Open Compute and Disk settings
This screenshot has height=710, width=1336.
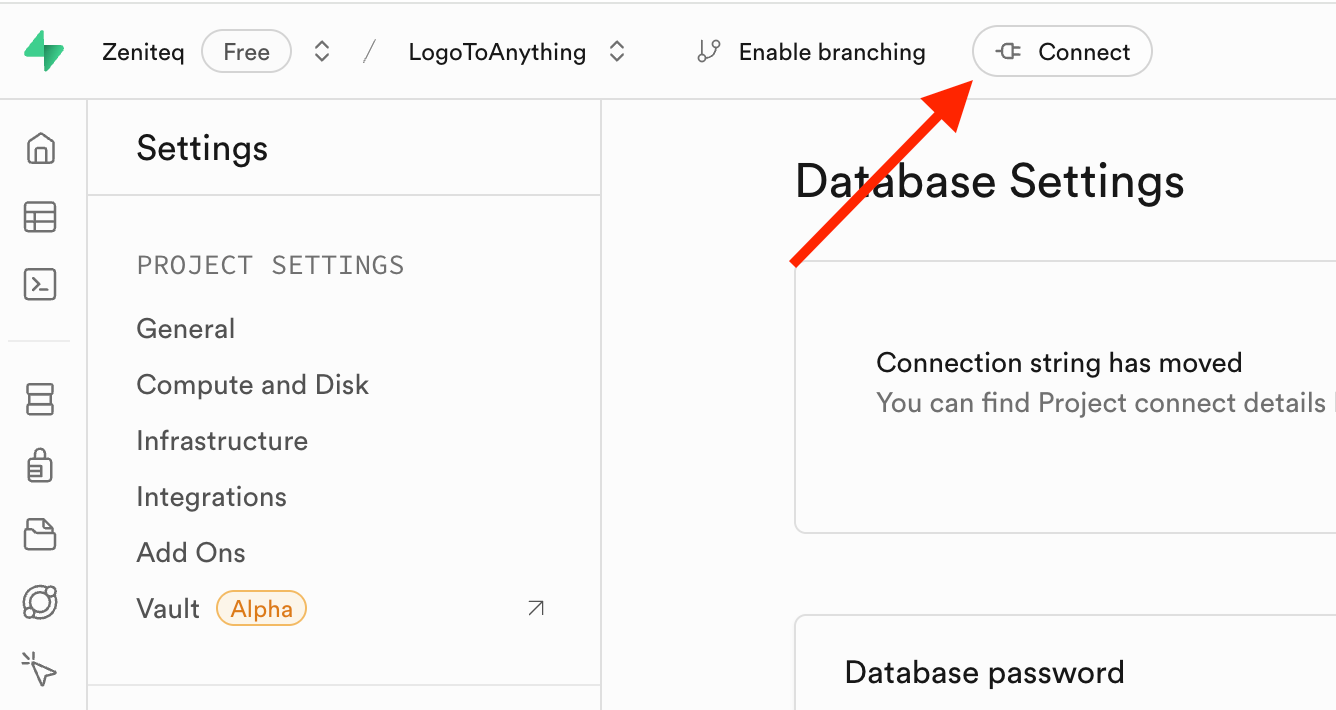[x=252, y=384]
